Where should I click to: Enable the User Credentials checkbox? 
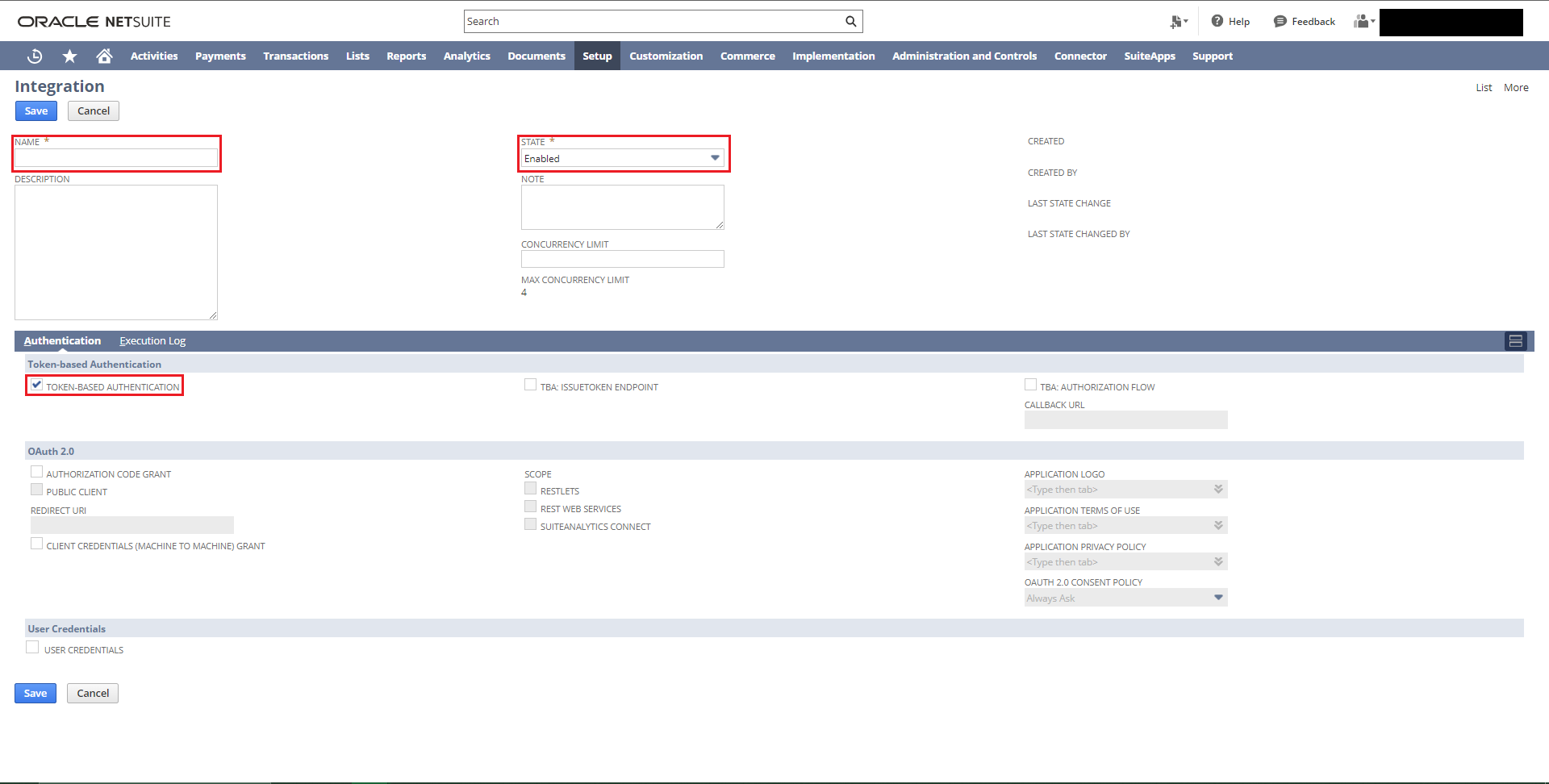coord(32,648)
